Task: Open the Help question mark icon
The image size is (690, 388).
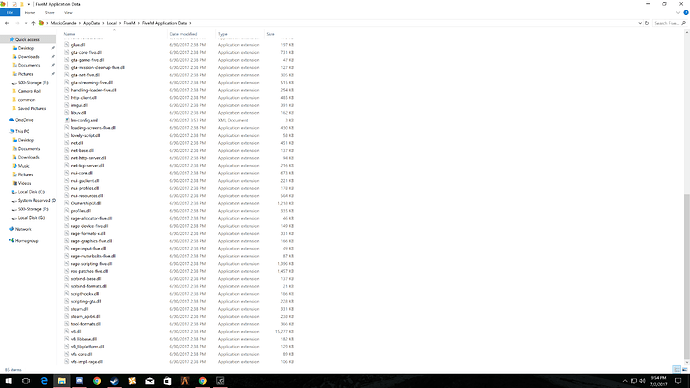Action: tap(686, 13)
